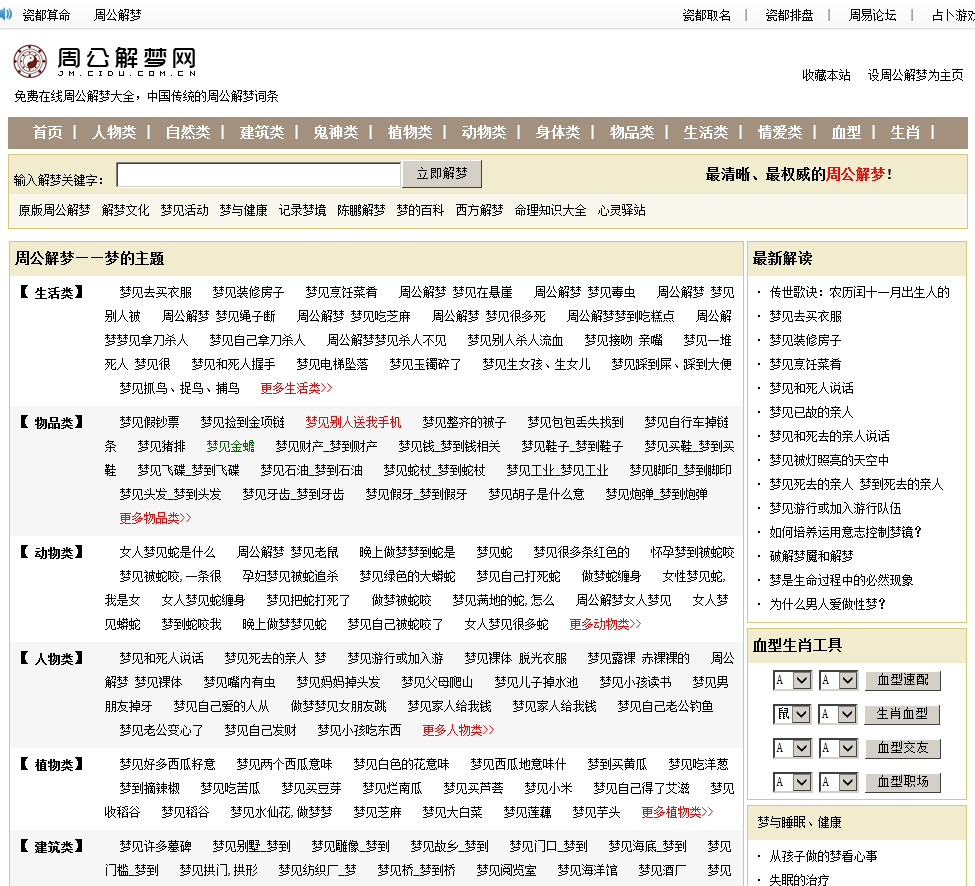Go to 首页 in the navigation bar

pos(48,132)
